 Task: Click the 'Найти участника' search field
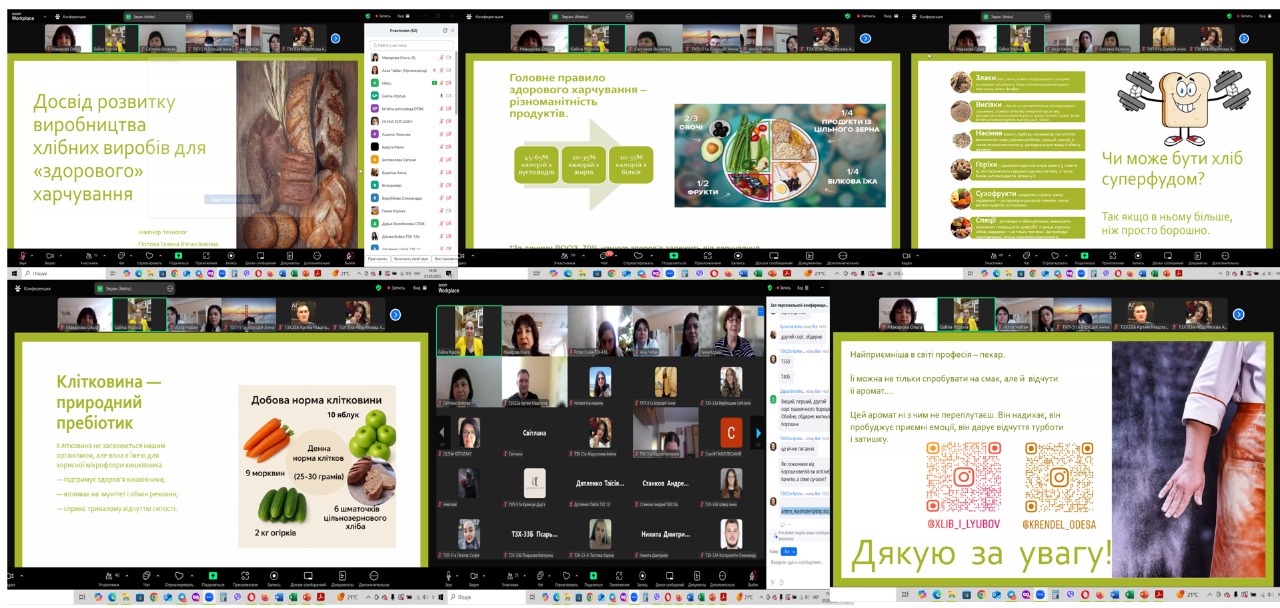[x=410, y=45]
